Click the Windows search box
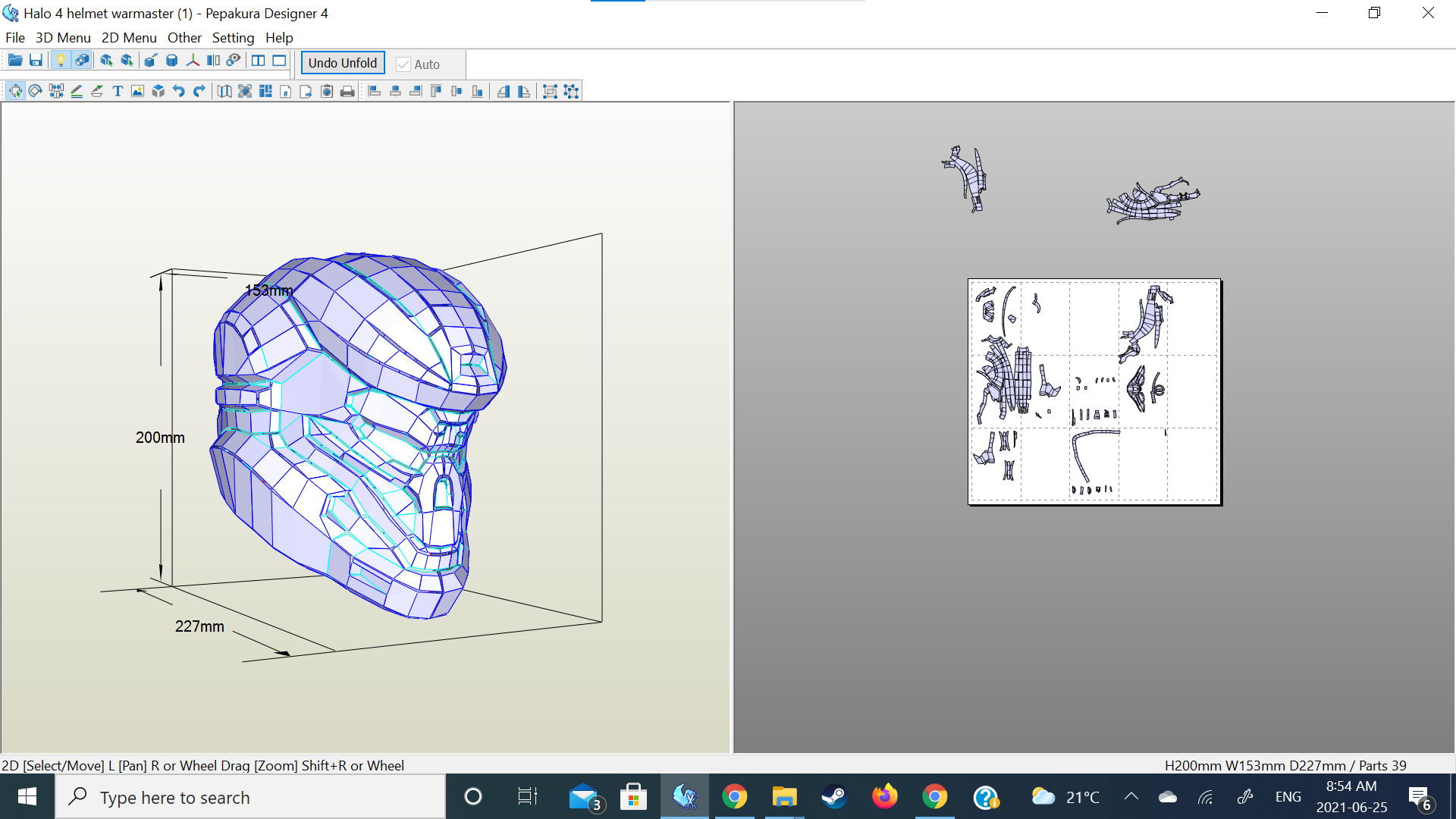 point(250,797)
